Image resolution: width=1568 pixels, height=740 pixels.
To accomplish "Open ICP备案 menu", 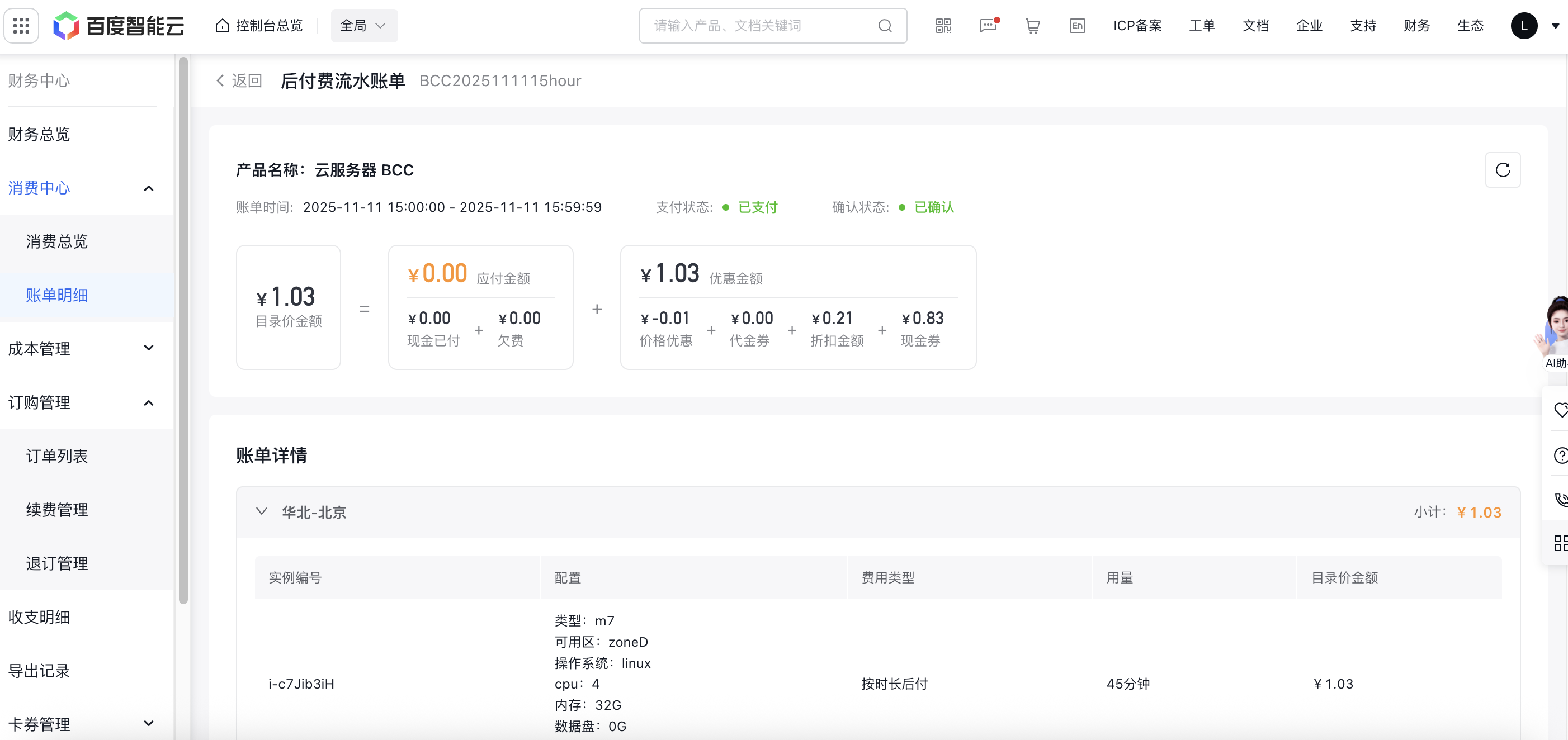I will (x=1137, y=26).
